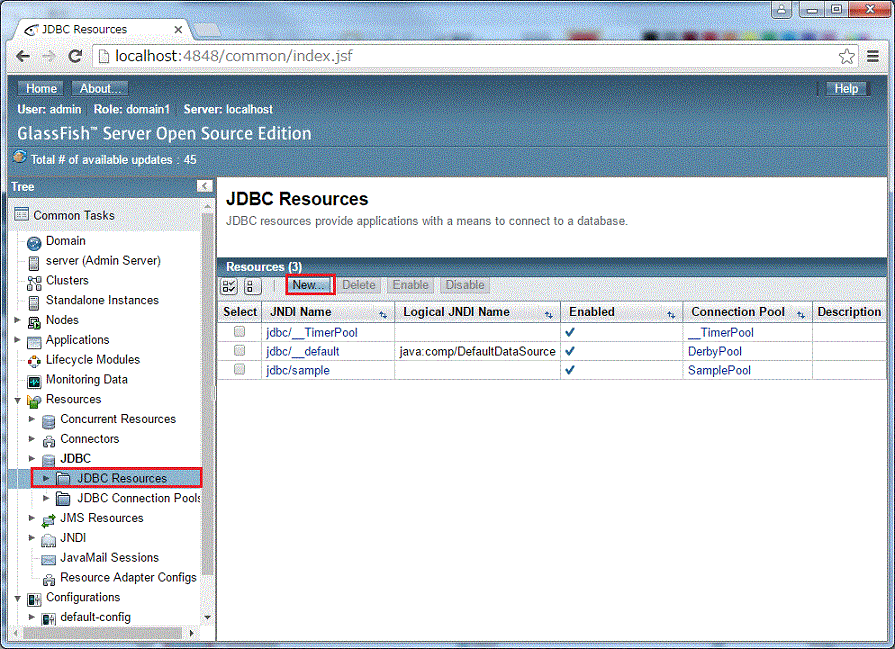Check the jdbc/__default row checkbox
This screenshot has width=895, height=649.
(x=239, y=350)
